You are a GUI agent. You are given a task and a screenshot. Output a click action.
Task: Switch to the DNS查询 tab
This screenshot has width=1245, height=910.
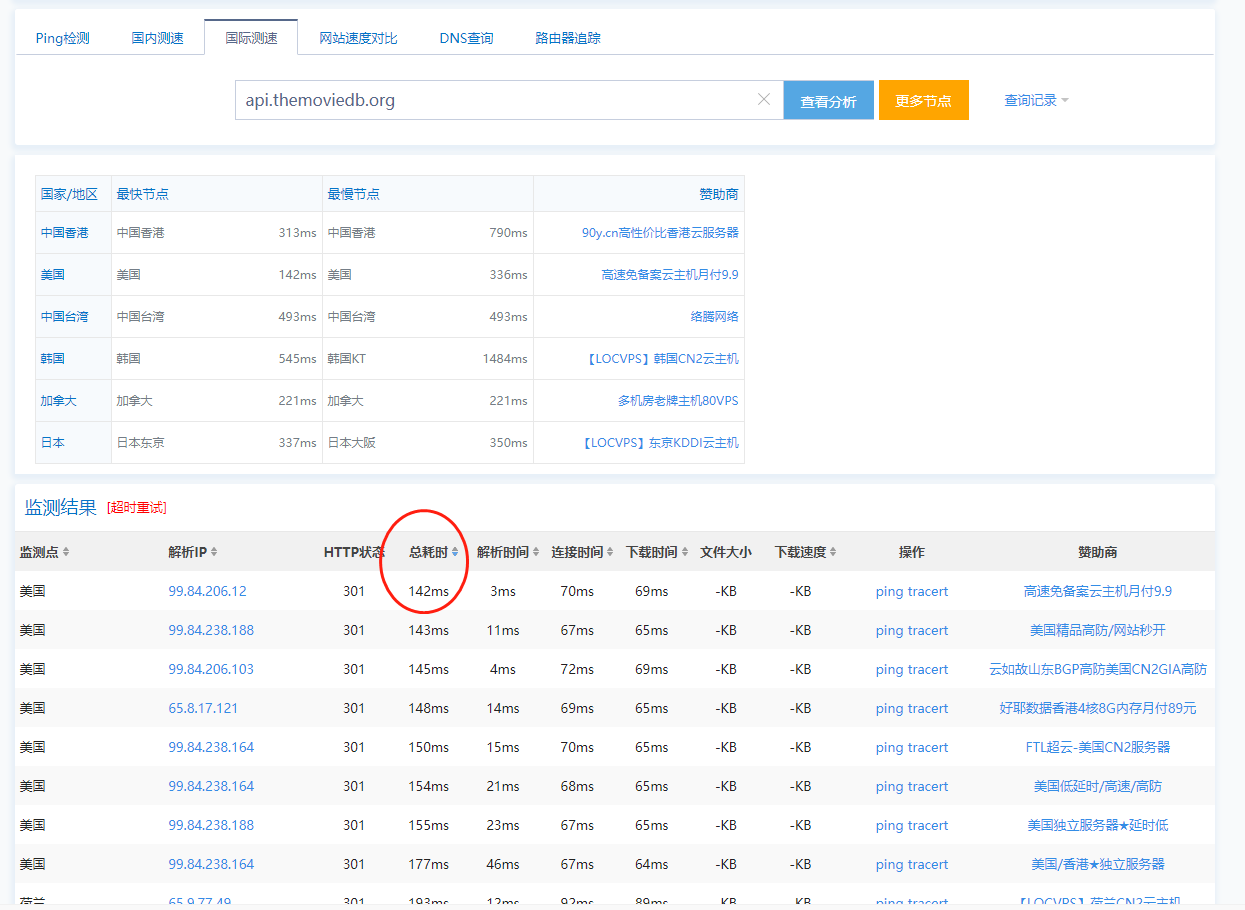click(466, 37)
